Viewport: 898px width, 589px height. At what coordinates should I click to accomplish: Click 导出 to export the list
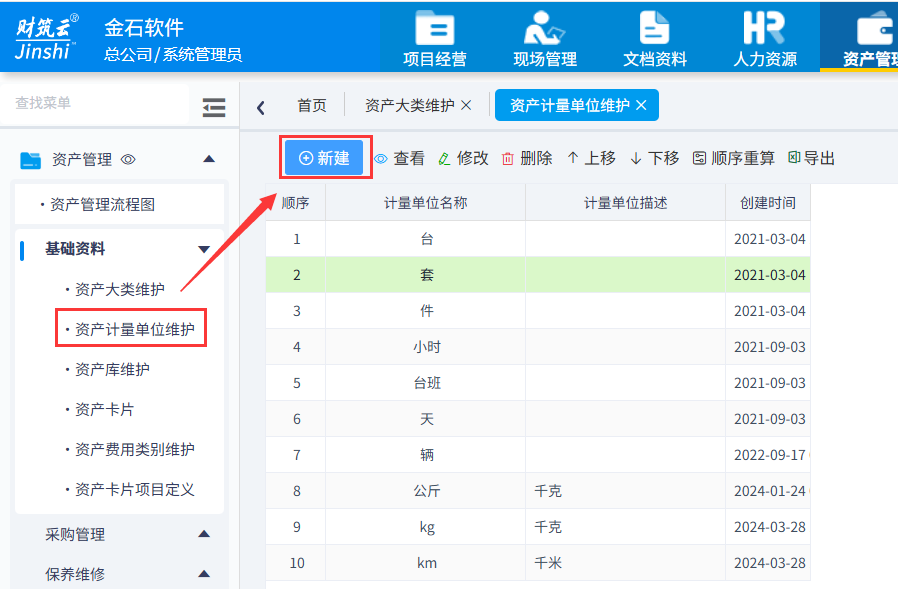(812, 158)
